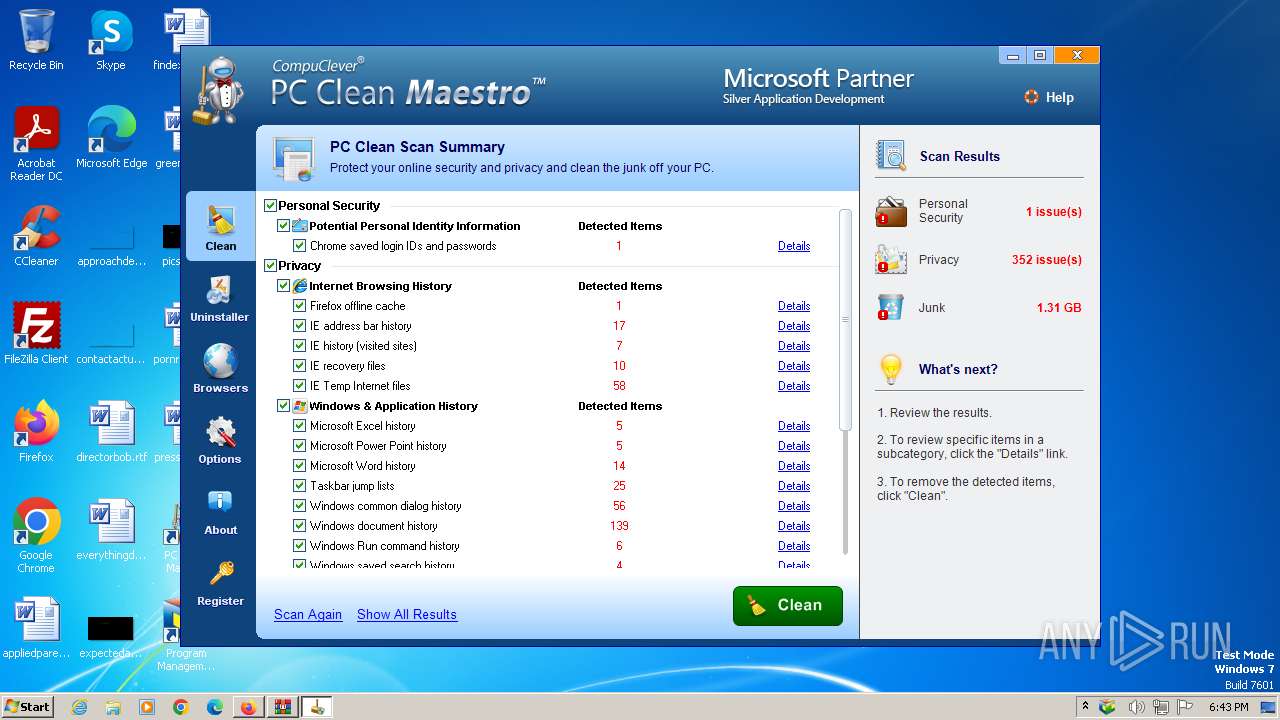
Task: Uncheck Windows document history
Action: [x=299, y=526]
